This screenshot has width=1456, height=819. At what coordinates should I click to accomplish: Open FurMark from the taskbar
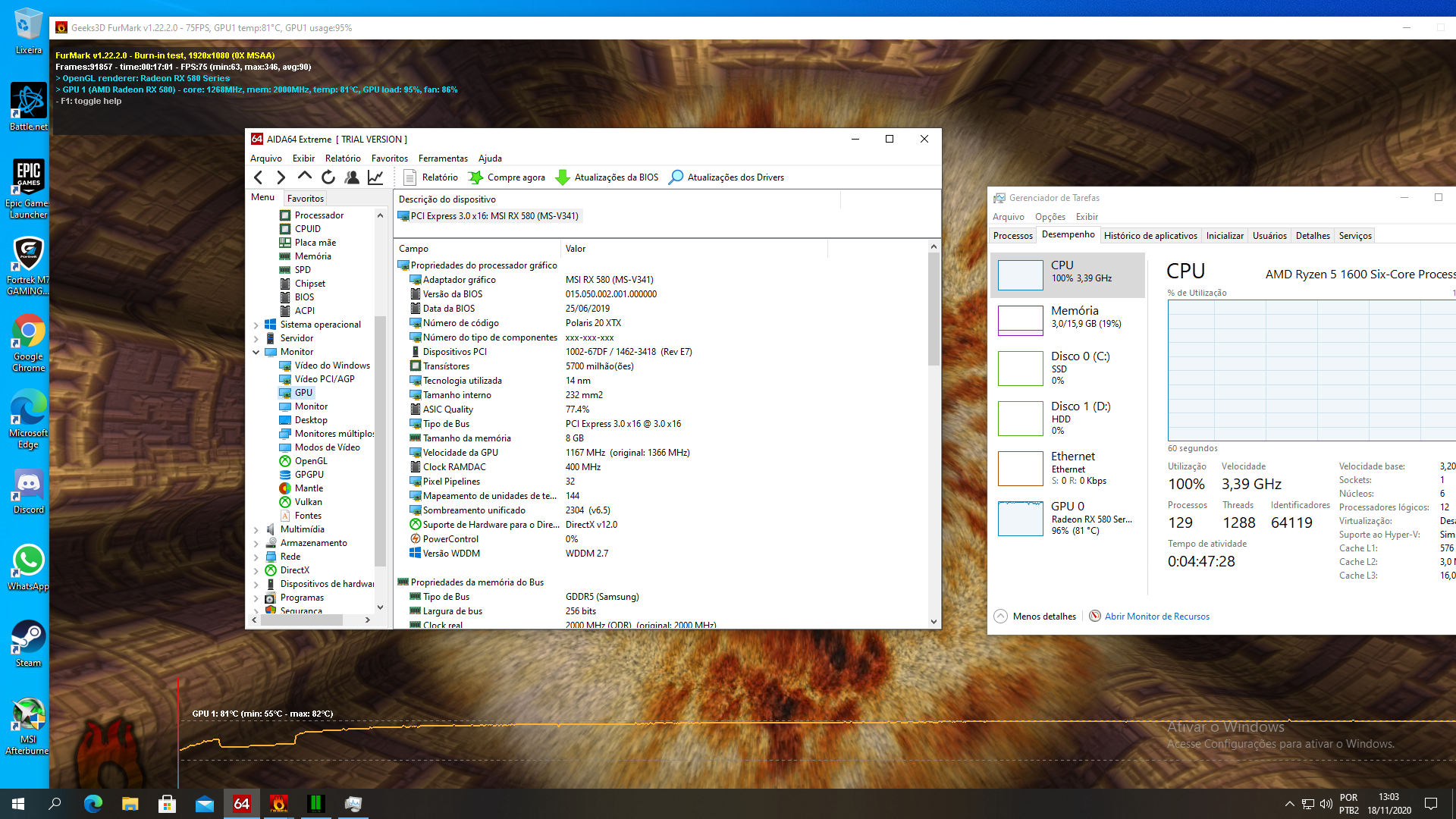[x=278, y=804]
